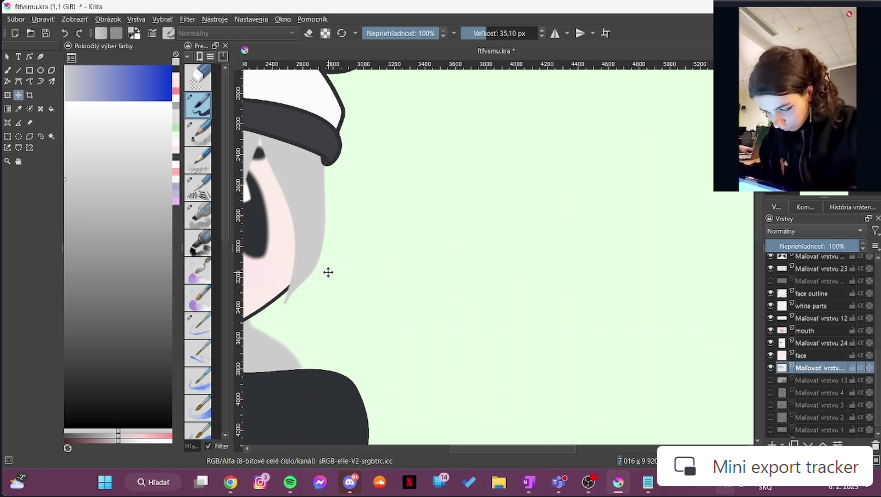Open the dropdown arrow beside horizontal mirror
Viewport: 881px width, 497px height.
566,33
